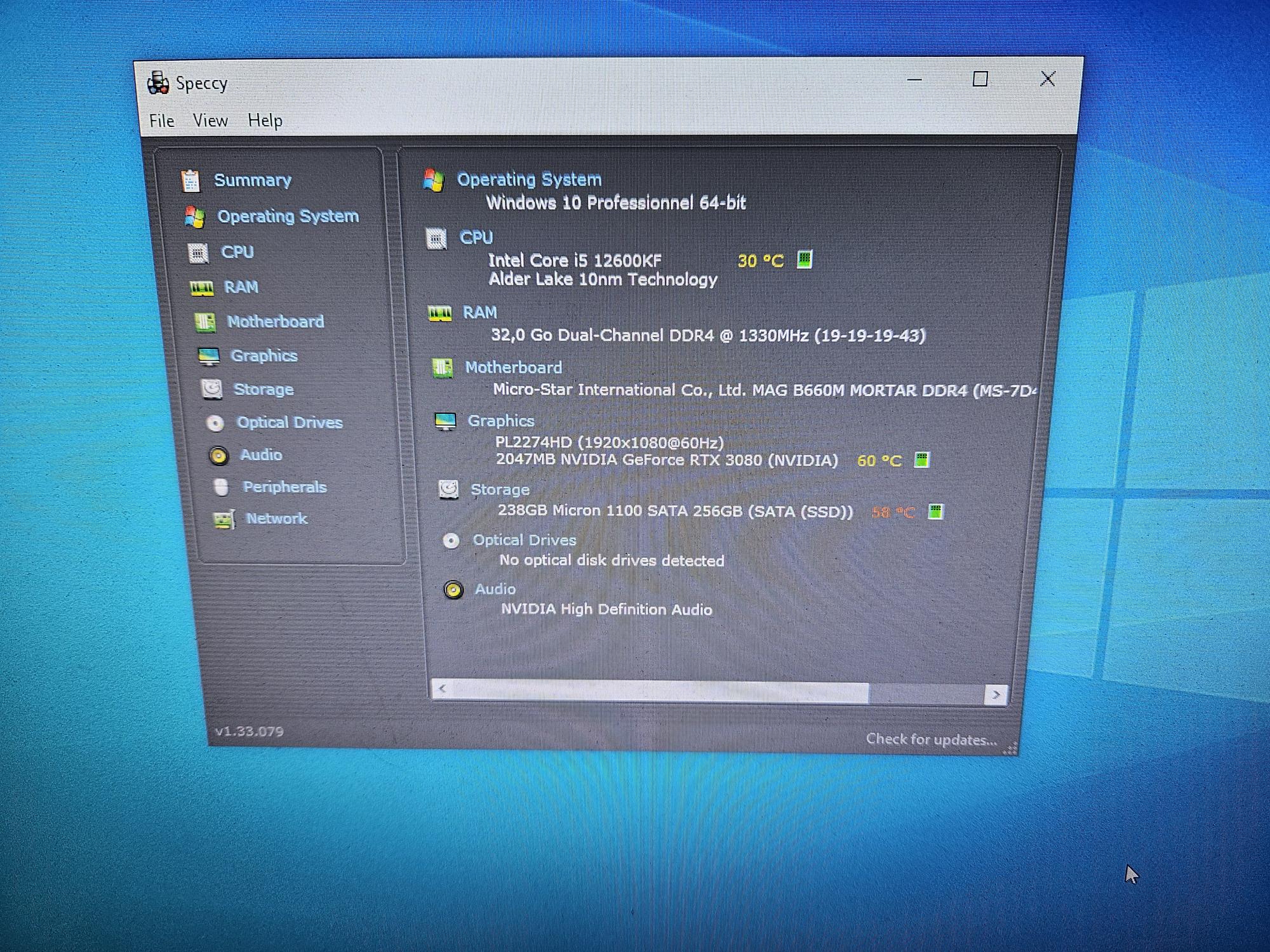Click the sidebar Operating System Windows flag icon

(194, 217)
